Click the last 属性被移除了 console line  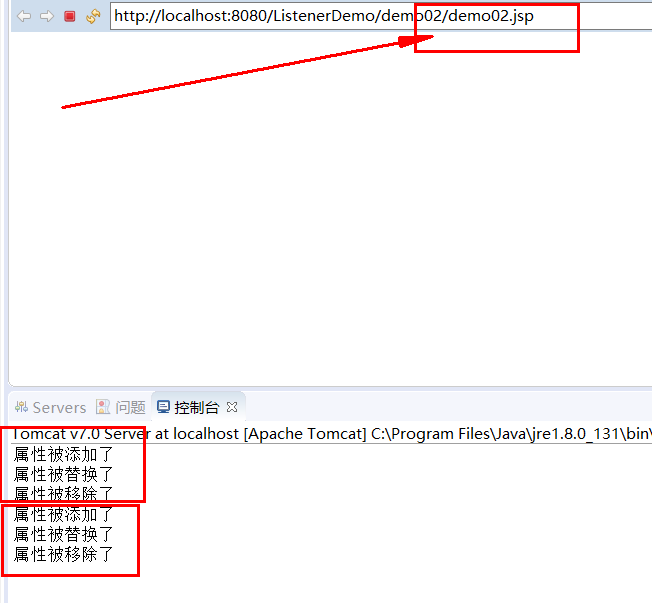click(x=63, y=554)
